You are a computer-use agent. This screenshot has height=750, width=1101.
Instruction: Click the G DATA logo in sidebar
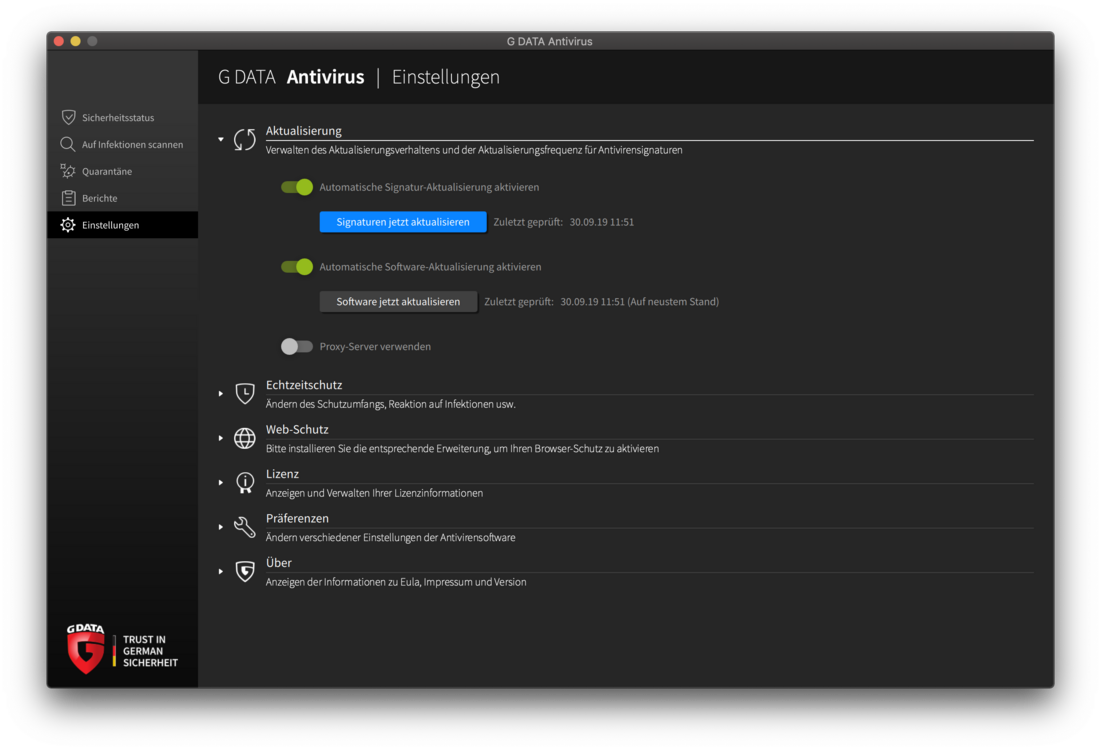[x=86, y=649]
